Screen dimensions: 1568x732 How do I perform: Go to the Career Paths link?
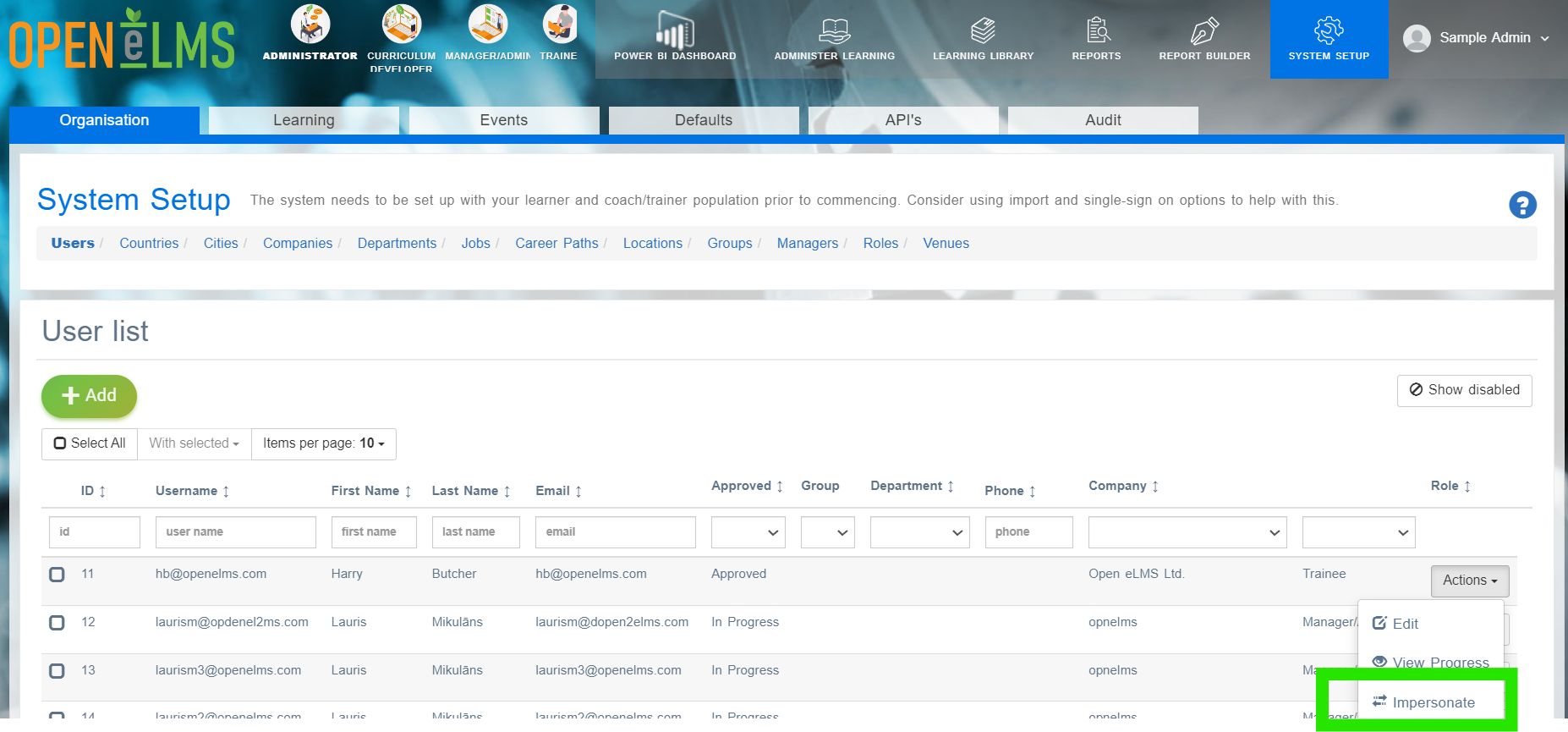556,244
